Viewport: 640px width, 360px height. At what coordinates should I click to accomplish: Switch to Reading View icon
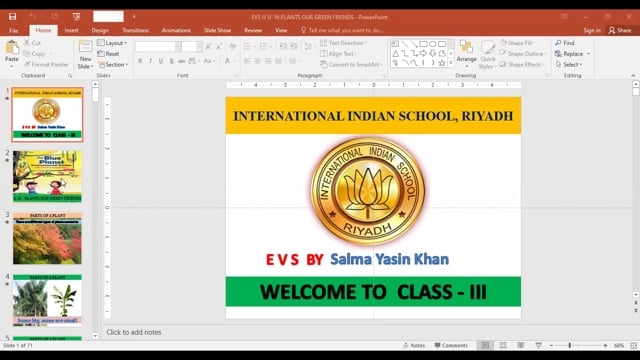520,345
